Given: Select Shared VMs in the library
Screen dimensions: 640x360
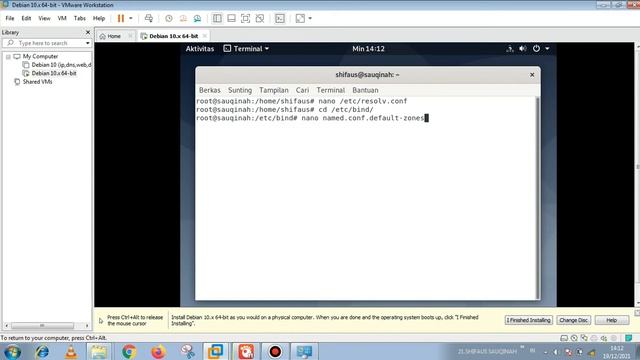Looking at the screenshot, I should (37, 82).
